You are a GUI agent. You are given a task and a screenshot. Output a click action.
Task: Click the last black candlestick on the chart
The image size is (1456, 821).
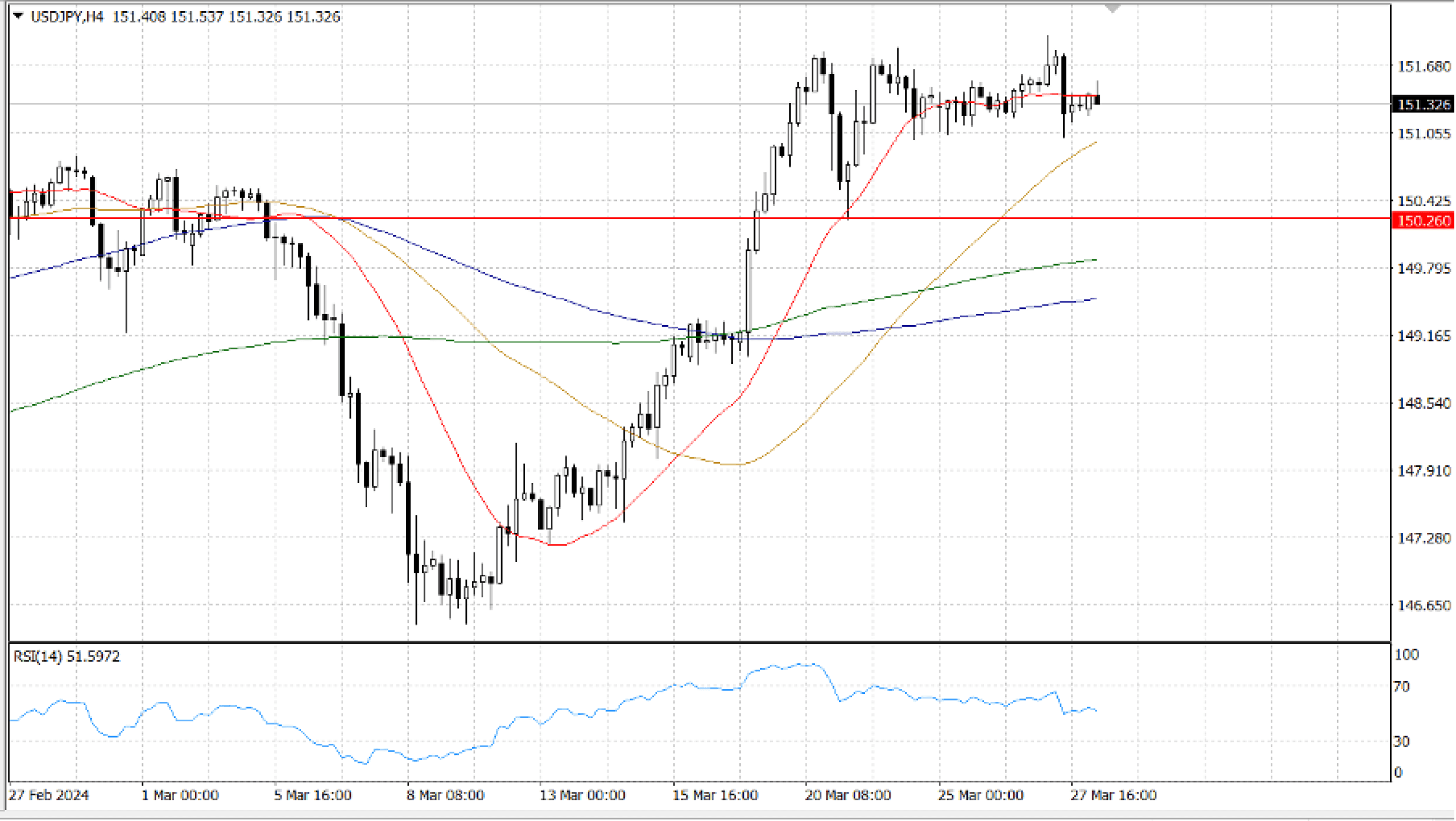(x=1098, y=100)
